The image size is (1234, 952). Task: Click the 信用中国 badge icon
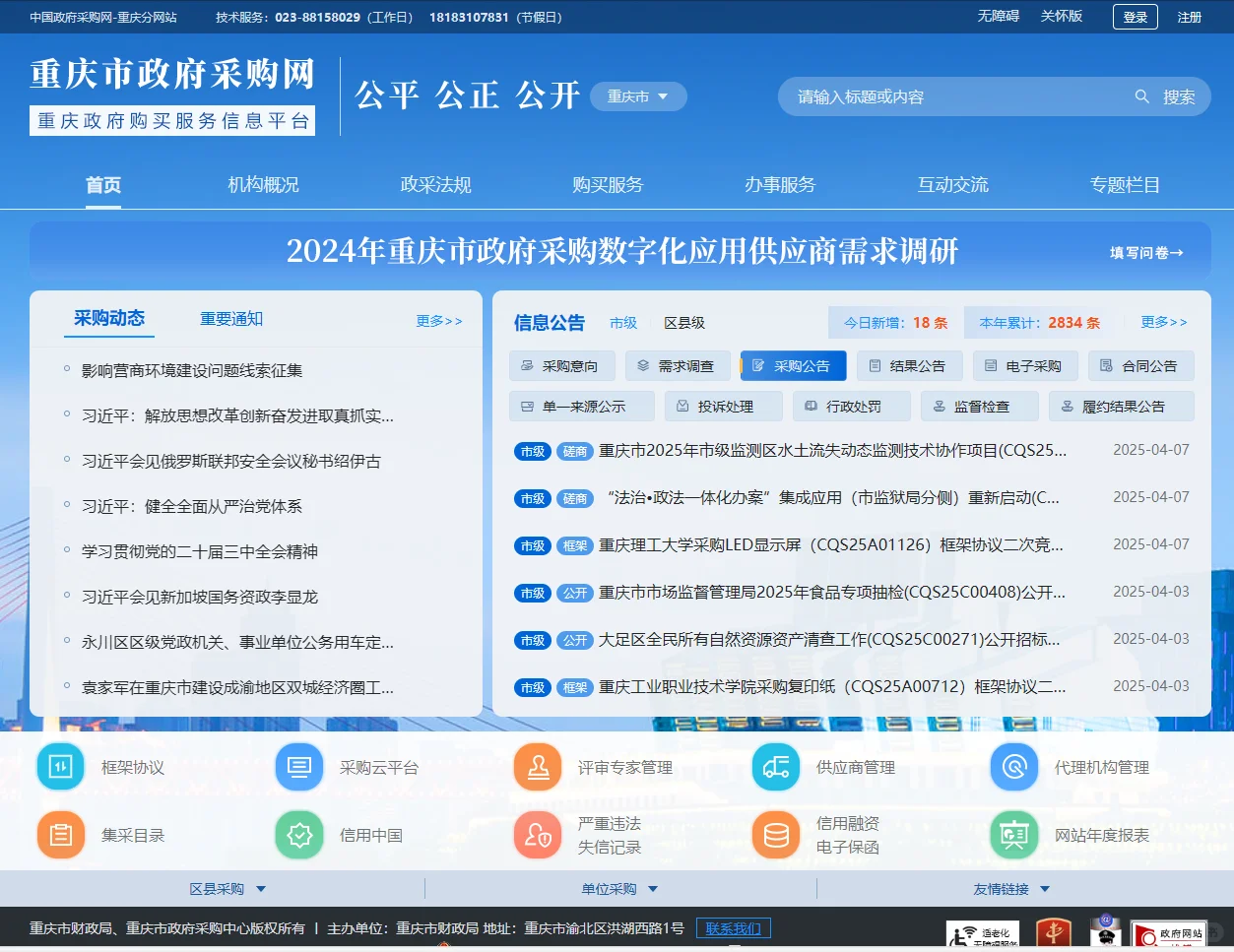[x=299, y=835]
